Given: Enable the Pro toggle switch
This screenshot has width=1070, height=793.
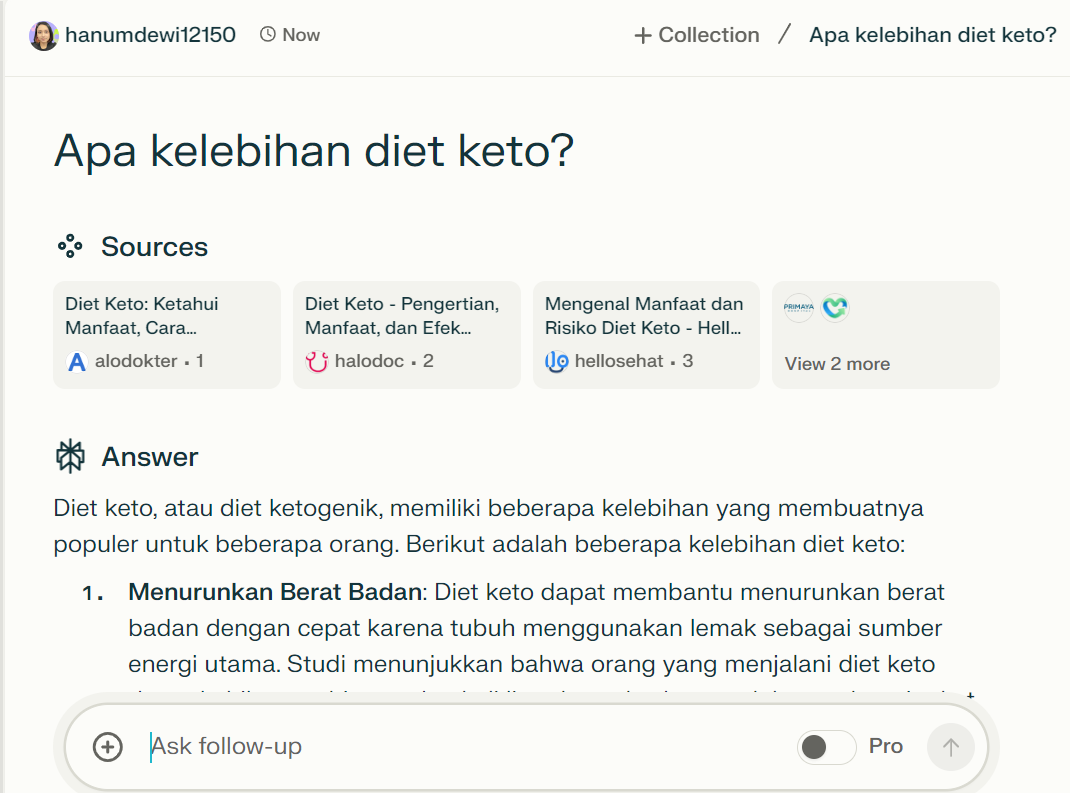Looking at the screenshot, I should pos(826,747).
